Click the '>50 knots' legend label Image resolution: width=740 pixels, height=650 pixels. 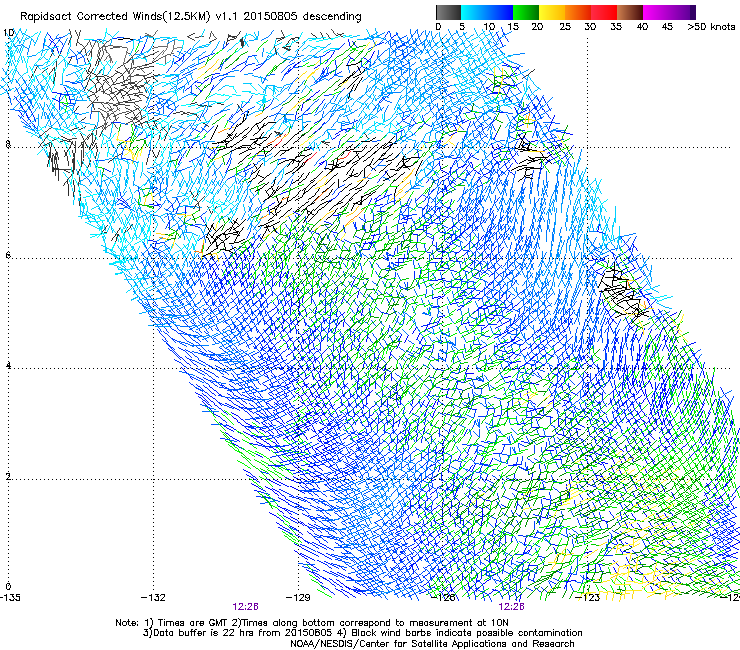(x=711, y=27)
